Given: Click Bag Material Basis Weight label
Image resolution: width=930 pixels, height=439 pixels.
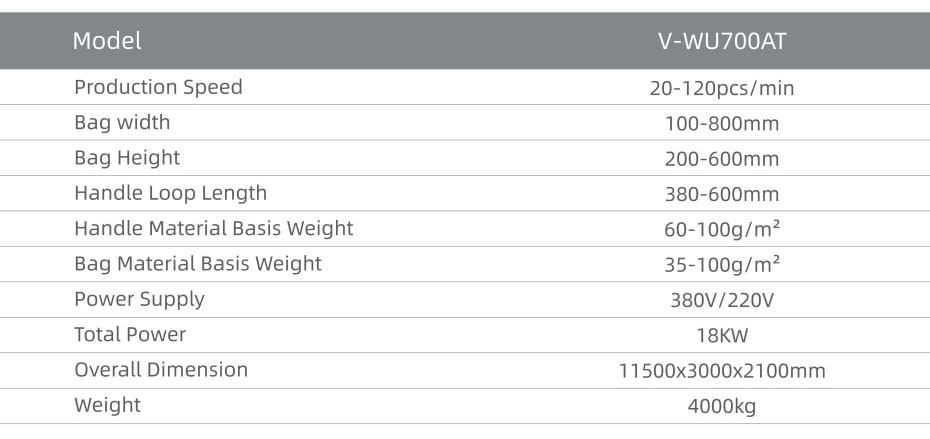Looking at the screenshot, I should pyautogui.click(x=198, y=264).
